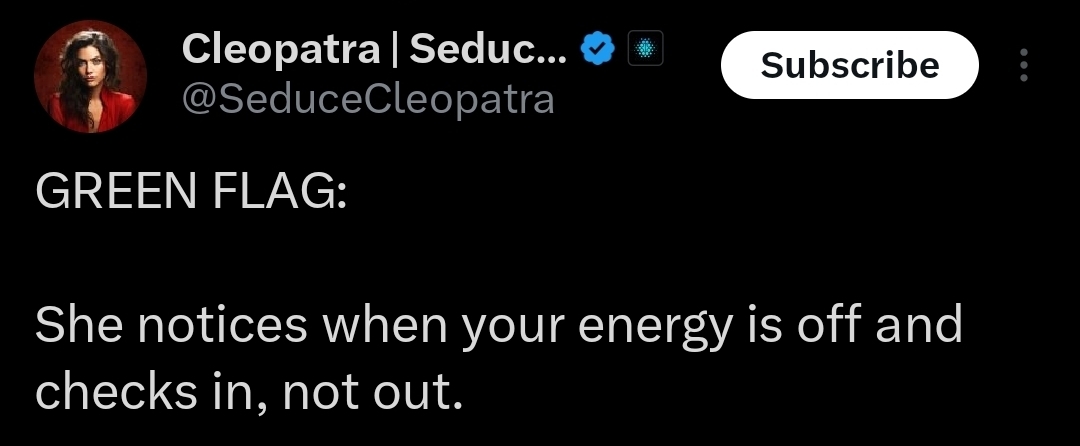Click the blue verified checkmark badge
This screenshot has width=1080, height=446.
597,49
